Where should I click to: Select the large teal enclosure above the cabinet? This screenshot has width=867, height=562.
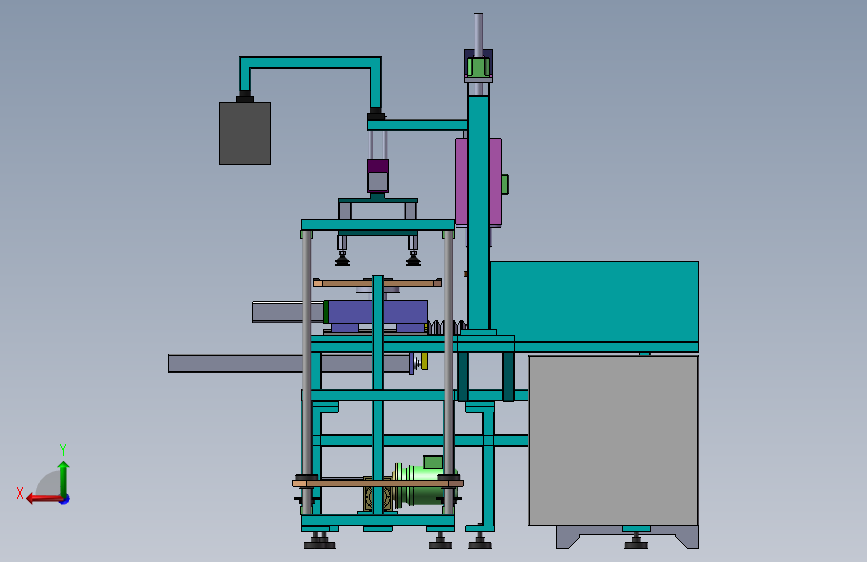[x=594, y=301]
